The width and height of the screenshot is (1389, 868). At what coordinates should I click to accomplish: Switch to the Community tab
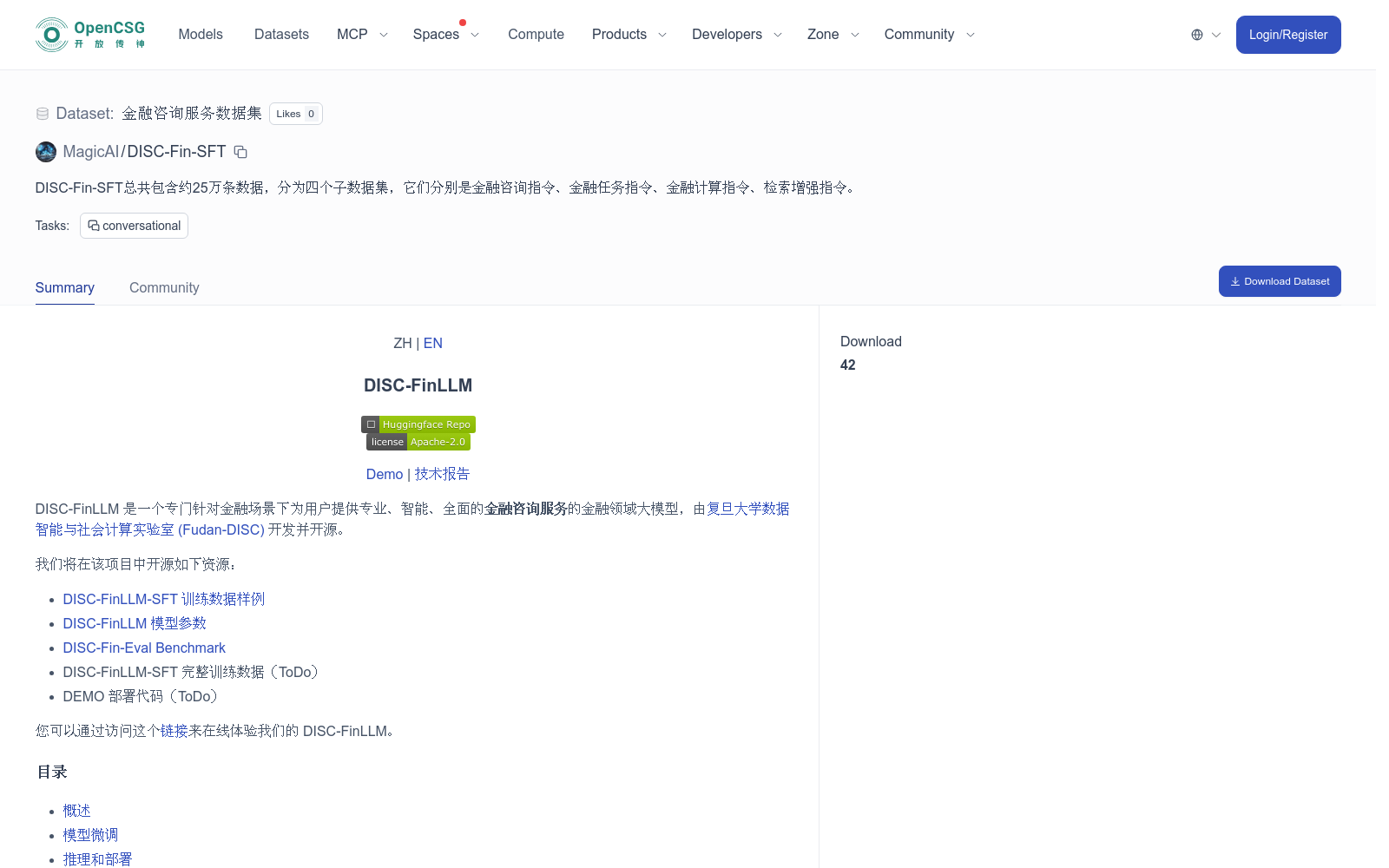[x=164, y=287]
